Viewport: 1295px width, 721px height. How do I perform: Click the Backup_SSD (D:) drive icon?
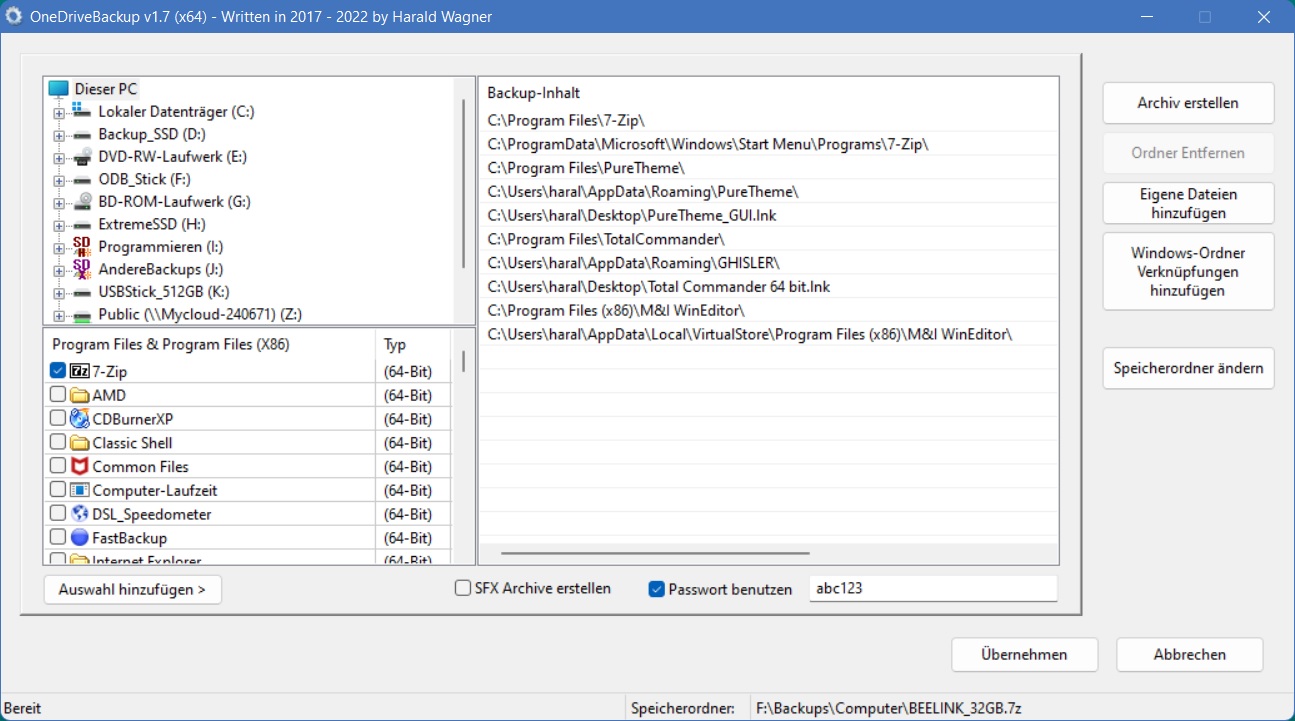point(83,134)
